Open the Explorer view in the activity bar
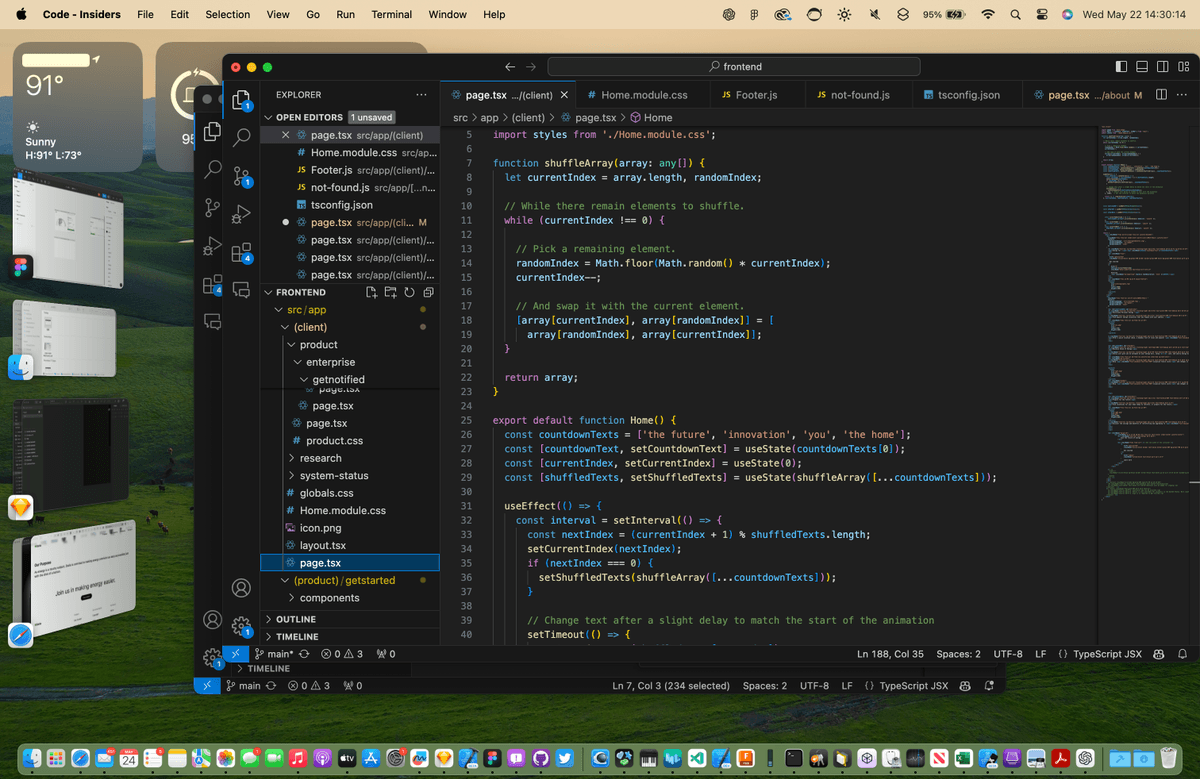This screenshot has height=779, width=1200. point(241,100)
